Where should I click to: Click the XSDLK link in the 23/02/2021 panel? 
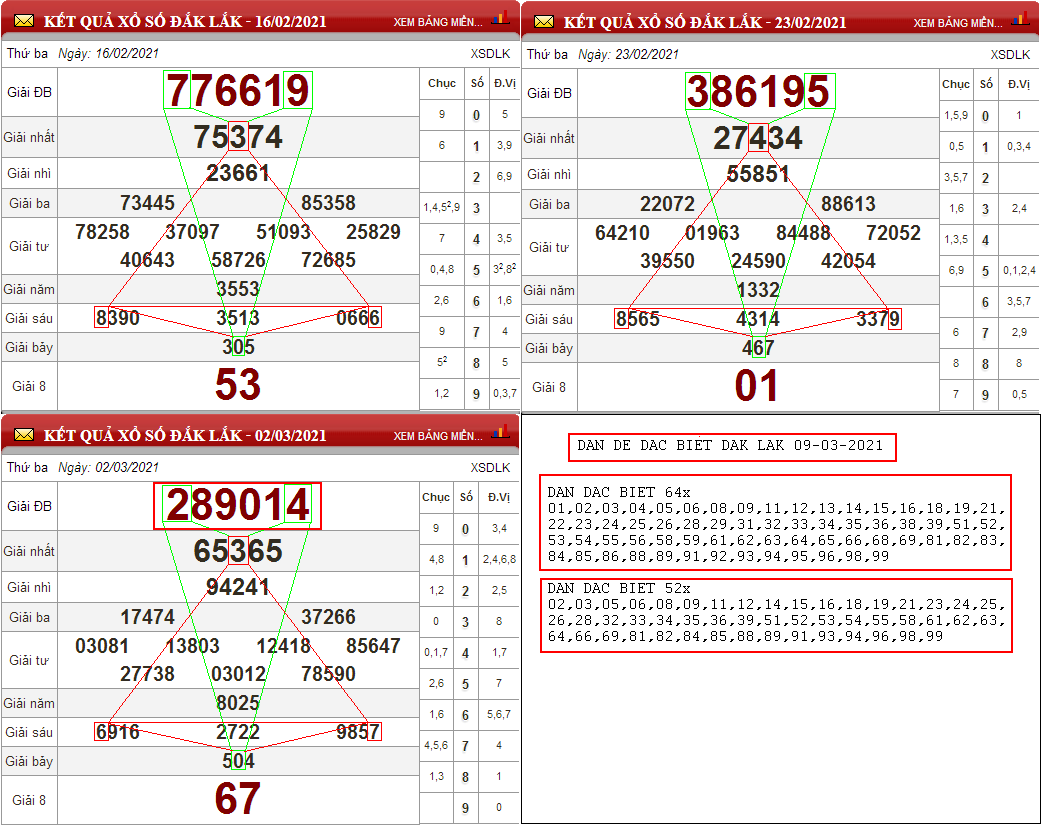1010,55
